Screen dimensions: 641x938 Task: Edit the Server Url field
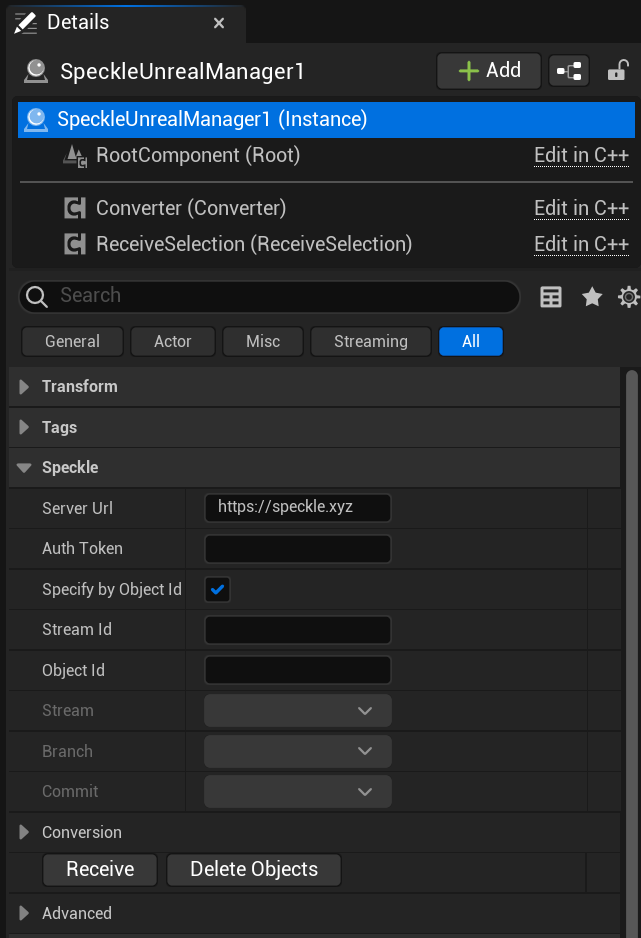(298, 508)
